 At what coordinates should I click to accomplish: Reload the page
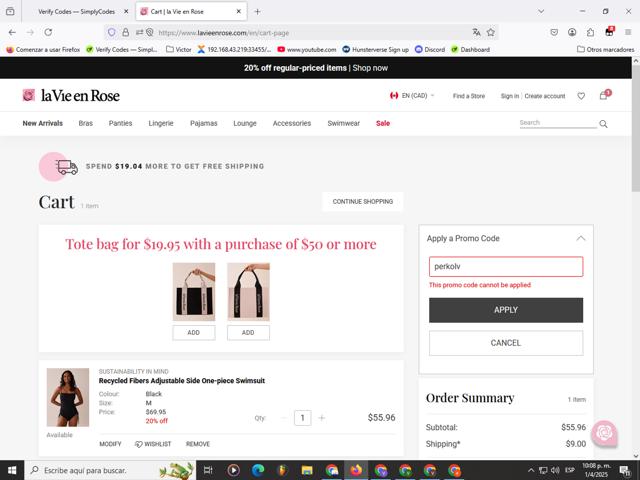click(x=48, y=32)
